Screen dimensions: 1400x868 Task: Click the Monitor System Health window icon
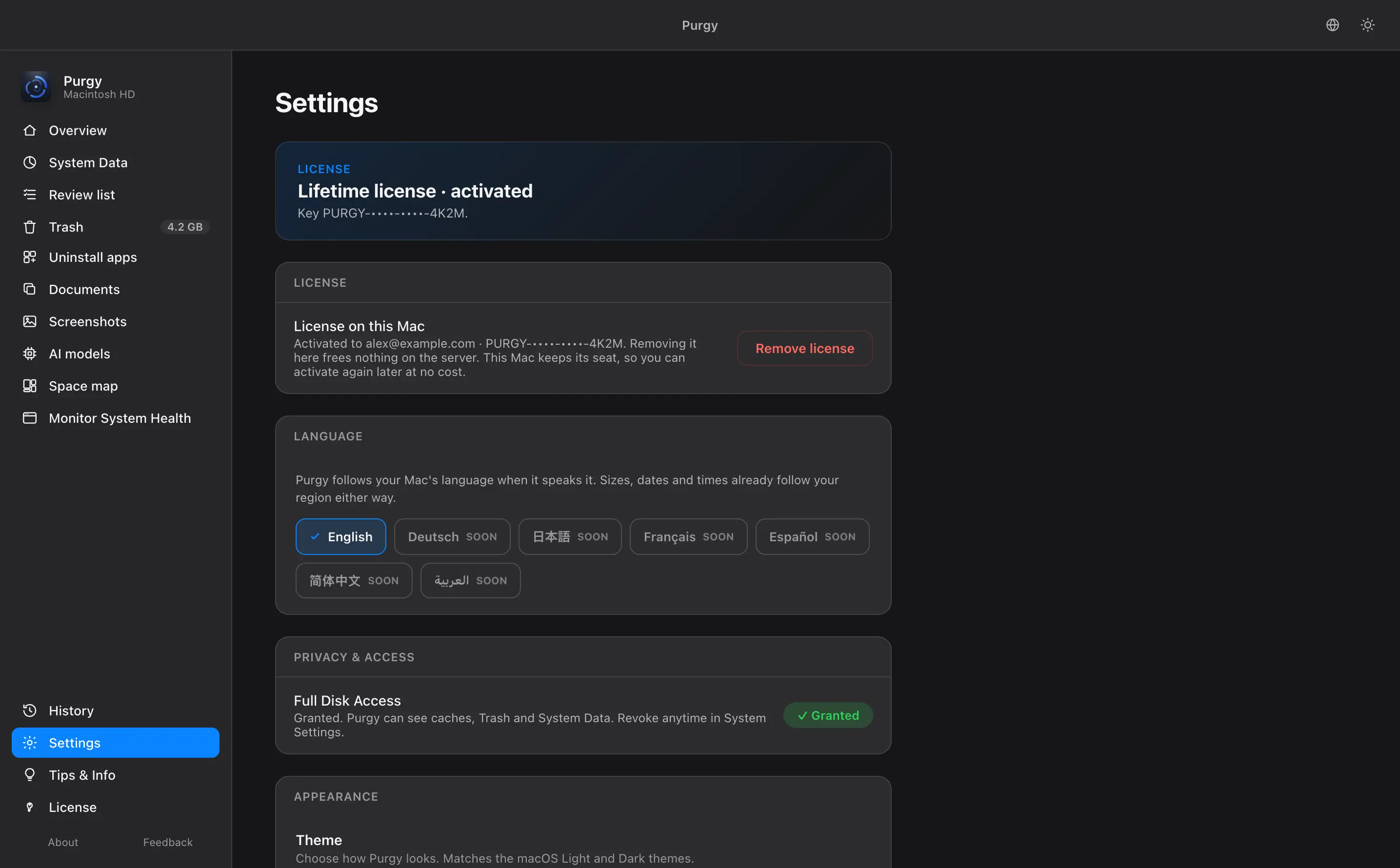[x=30, y=417]
